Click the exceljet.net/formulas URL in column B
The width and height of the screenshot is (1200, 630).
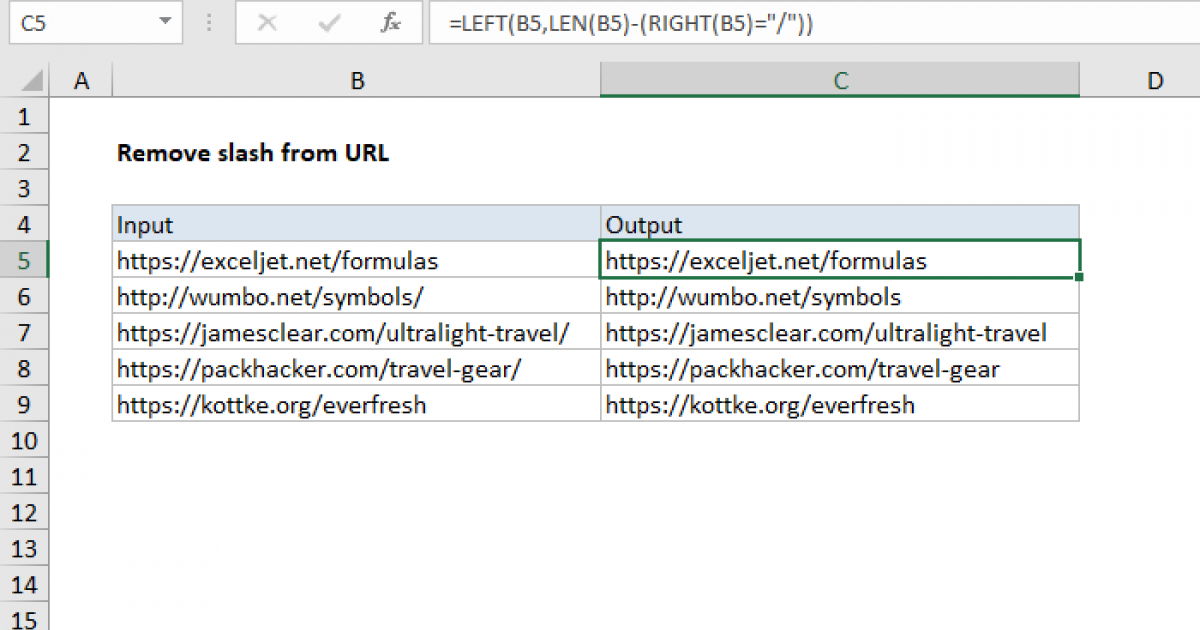click(x=277, y=260)
